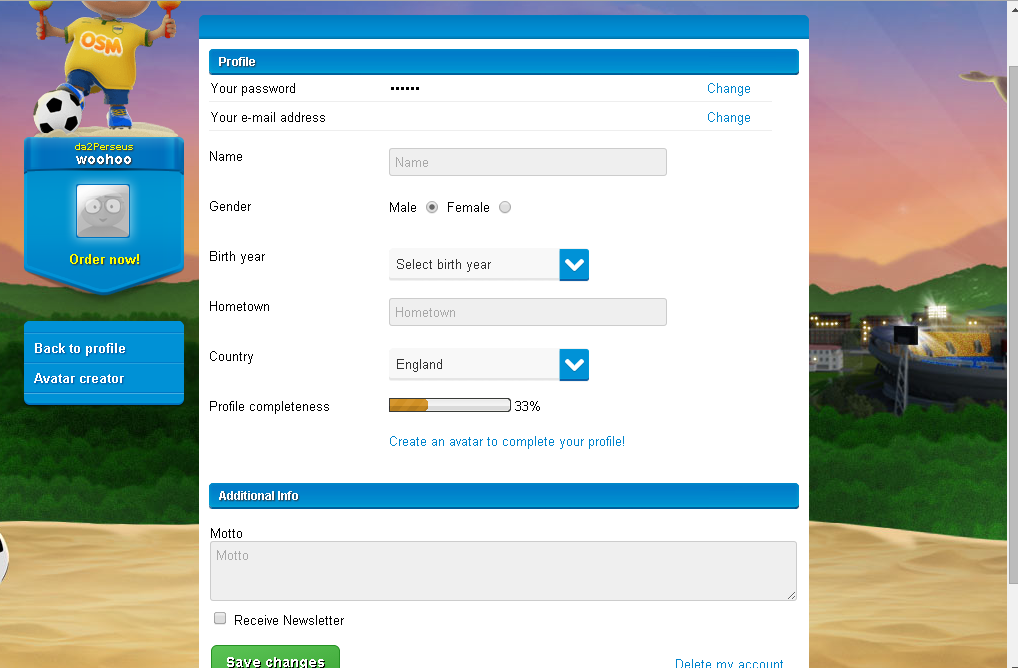
Task: Click the Save changes button
Action: (x=275, y=657)
